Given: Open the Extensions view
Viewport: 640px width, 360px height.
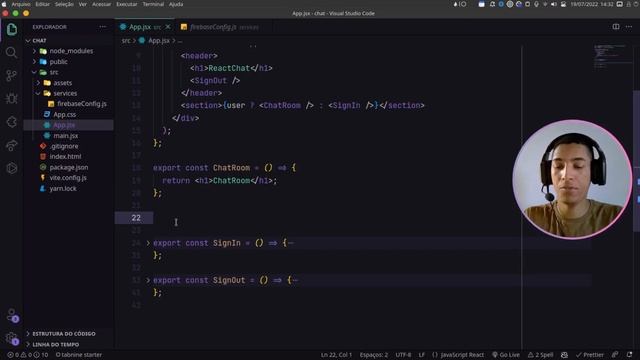Looking at the screenshot, I should pyautogui.click(x=11, y=122).
